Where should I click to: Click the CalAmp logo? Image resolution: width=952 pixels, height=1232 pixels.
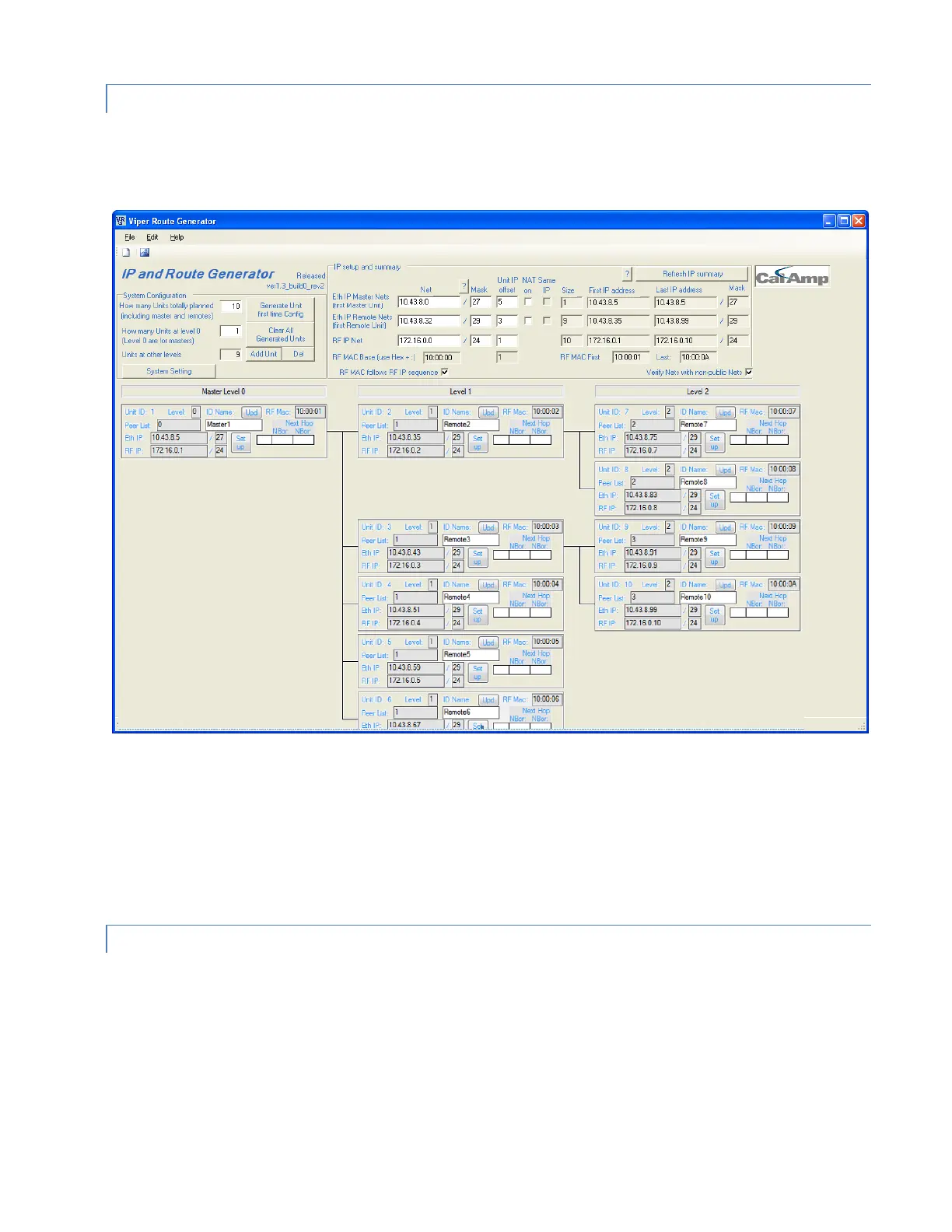pyautogui.click(x=792, y=277)
